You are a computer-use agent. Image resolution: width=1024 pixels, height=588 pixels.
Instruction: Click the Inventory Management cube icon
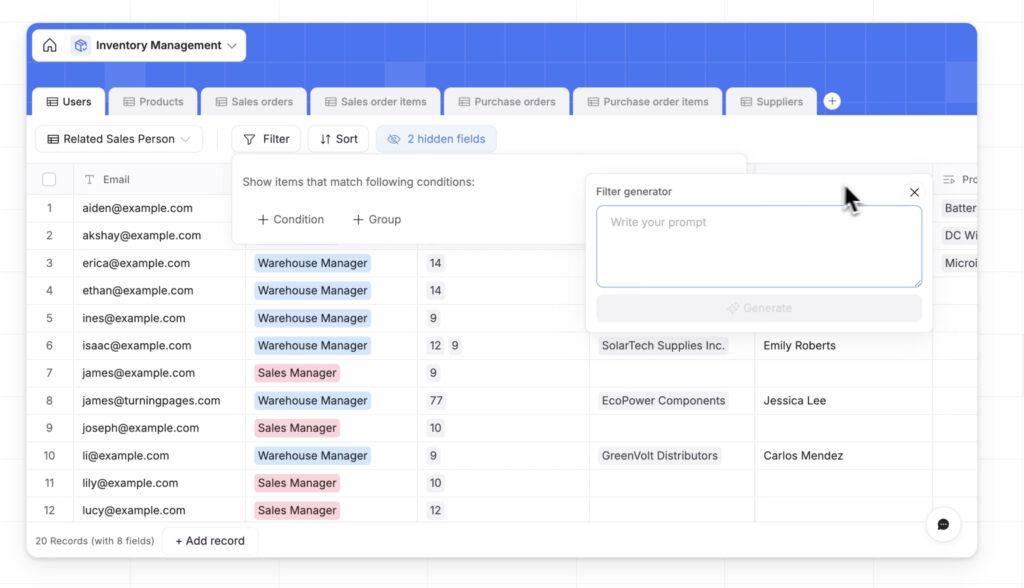tap(80, 46)
